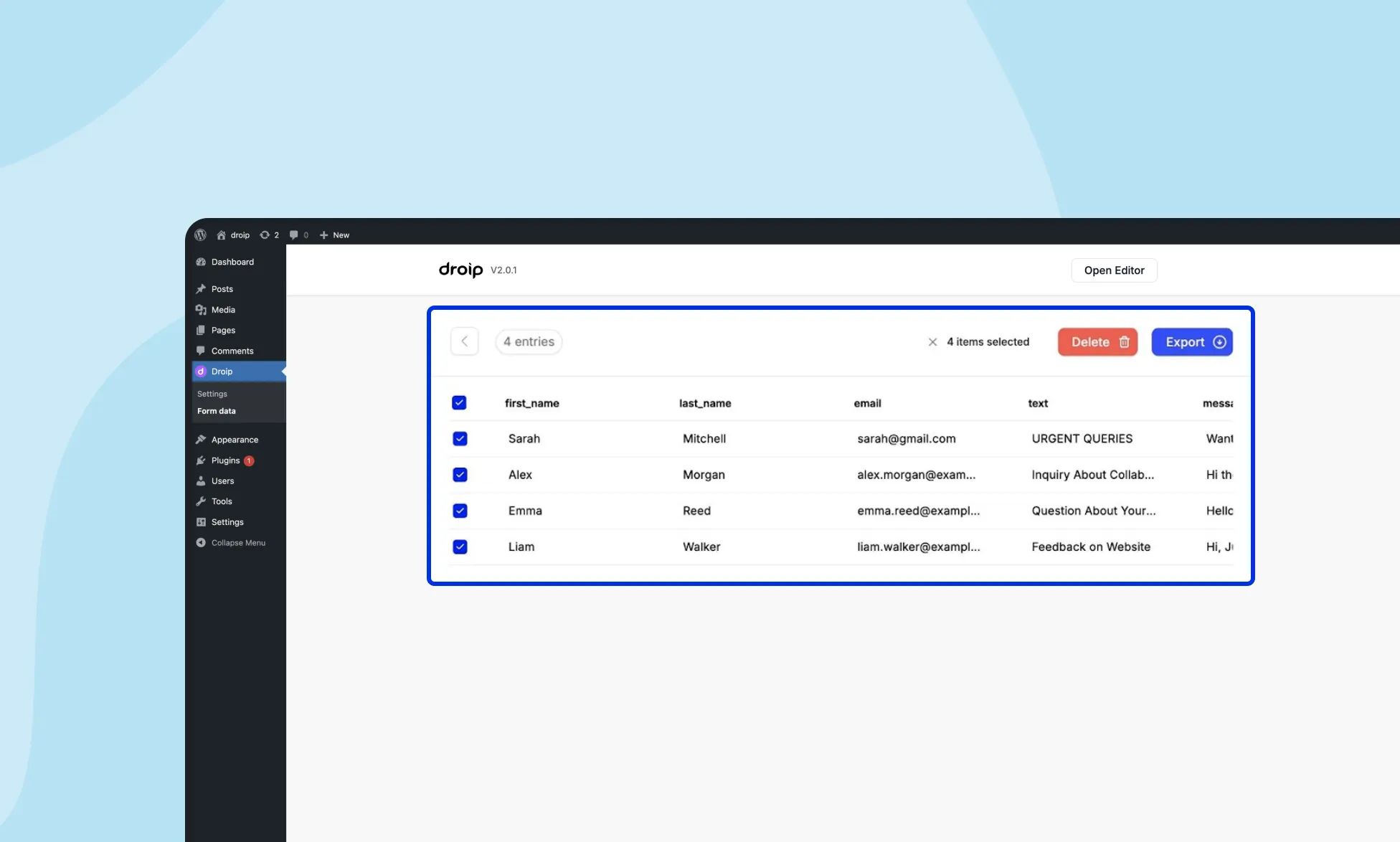Viewport: 1400px width, 842px height.
Task: Click the Comments icon in sidebar
Action: 201,351
